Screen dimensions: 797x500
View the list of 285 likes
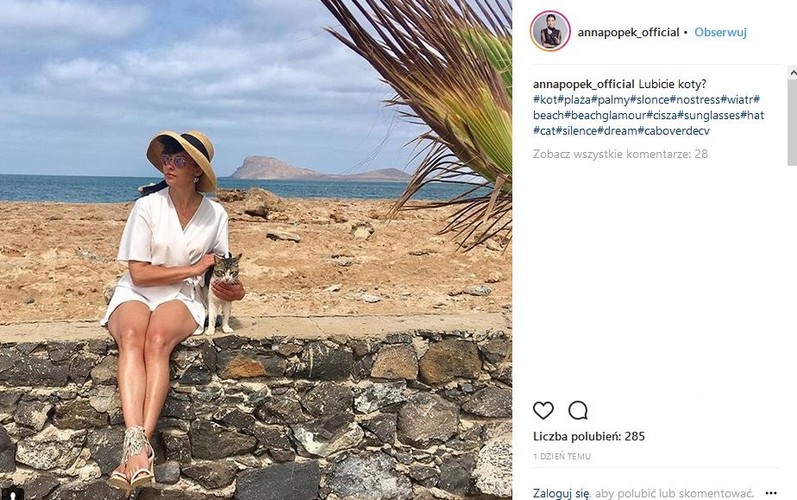[x=589, y=436]
